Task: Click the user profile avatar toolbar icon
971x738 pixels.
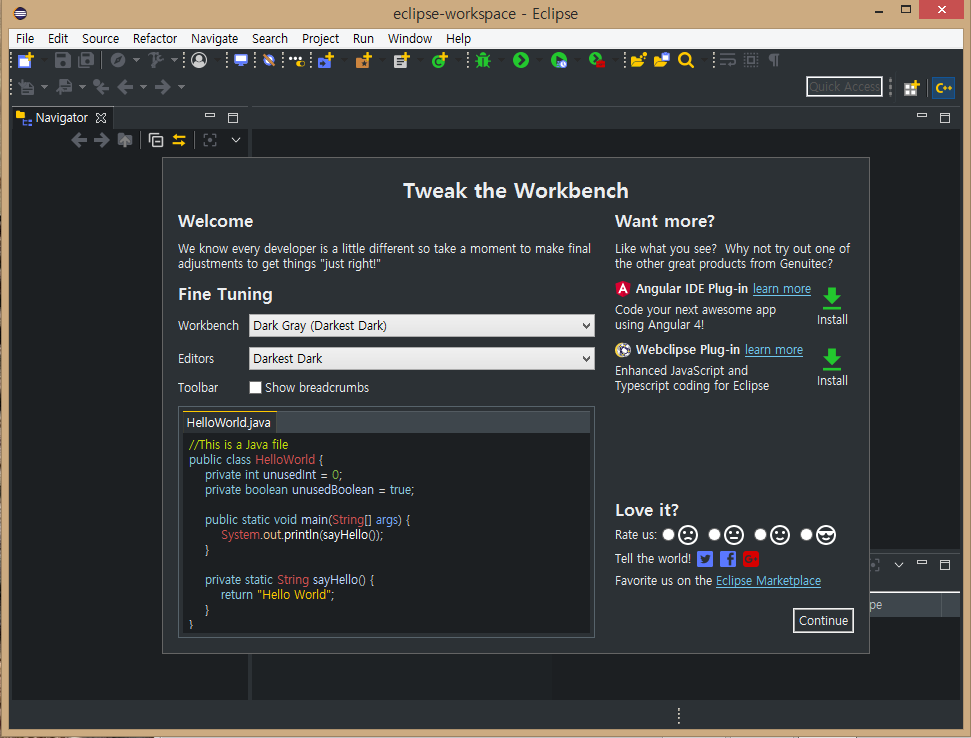Action: click(x=199, y=60)
